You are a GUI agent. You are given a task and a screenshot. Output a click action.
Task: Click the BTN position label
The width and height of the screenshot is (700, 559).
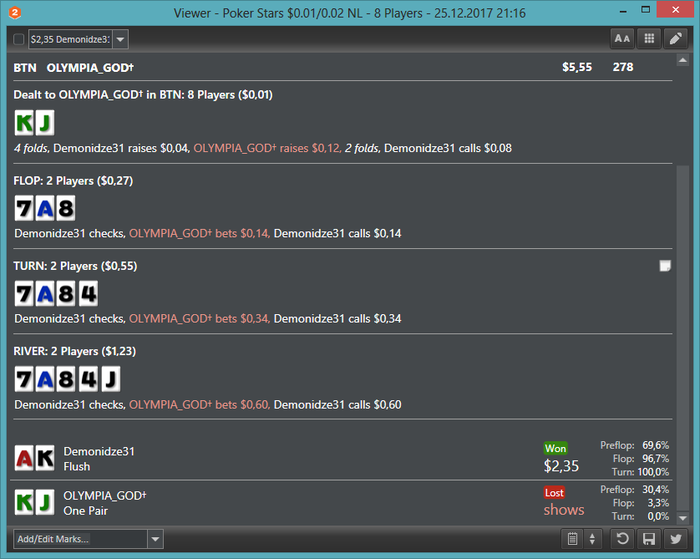click(25, 67)
